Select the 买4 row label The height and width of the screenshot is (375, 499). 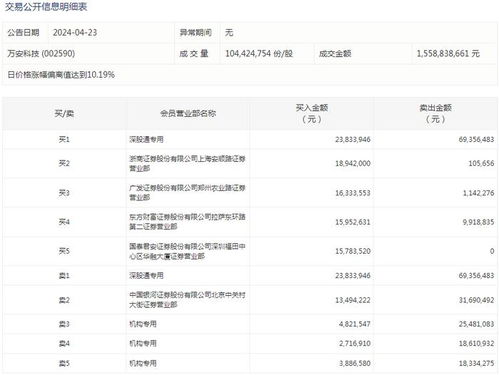tap(64, 222)
